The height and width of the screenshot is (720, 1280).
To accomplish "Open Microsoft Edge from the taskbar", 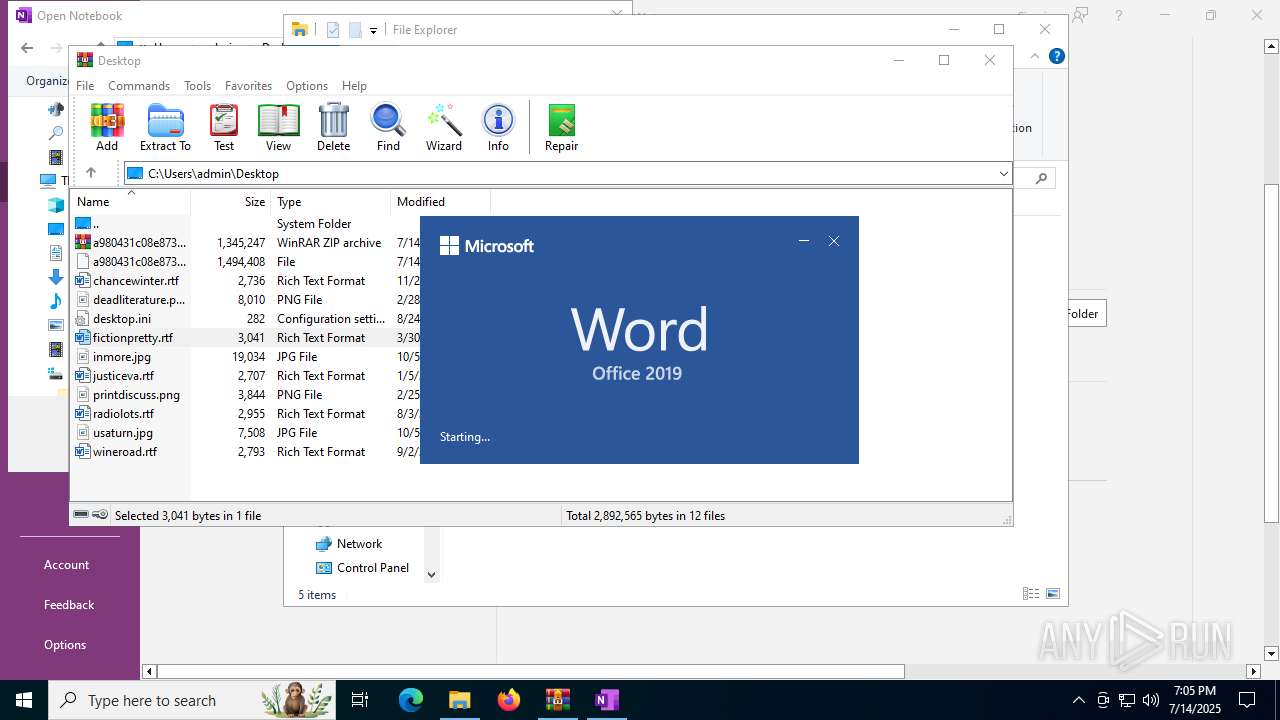I will click(x=411, y=700).
